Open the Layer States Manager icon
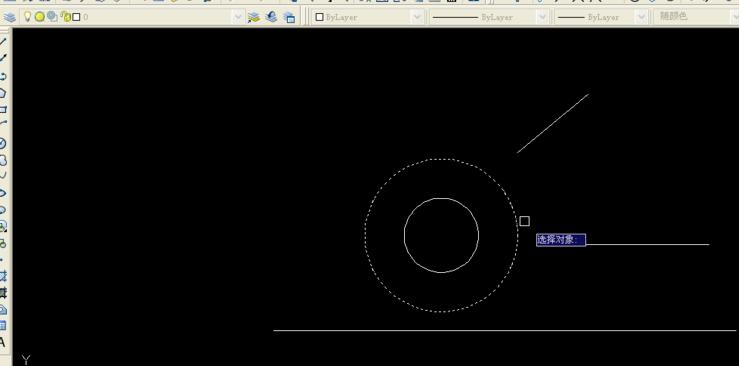 pos(289,17)
